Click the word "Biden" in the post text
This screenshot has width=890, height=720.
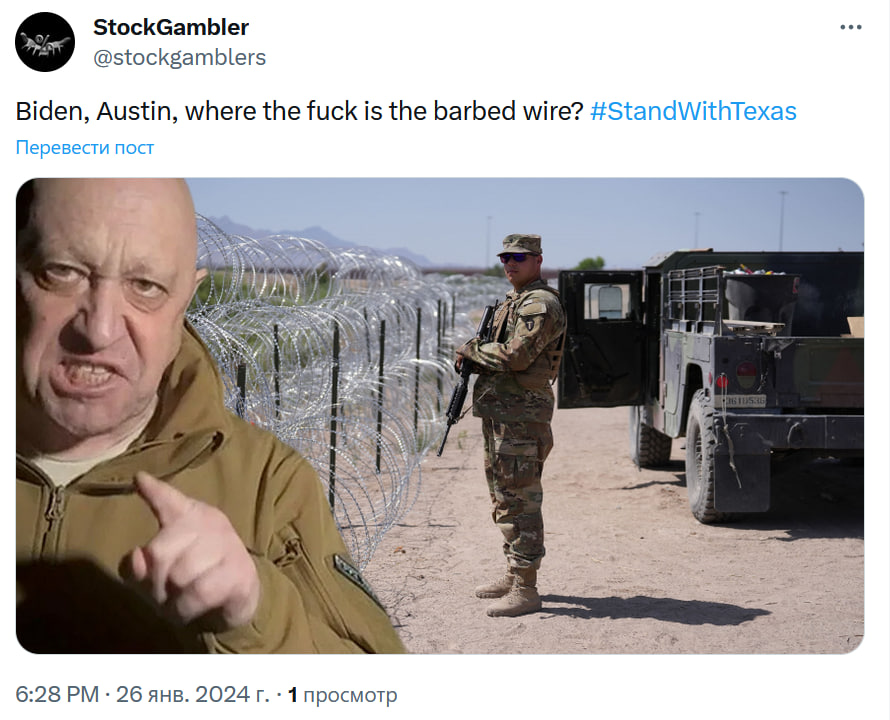pyautogui.click(x=49, y=111)
